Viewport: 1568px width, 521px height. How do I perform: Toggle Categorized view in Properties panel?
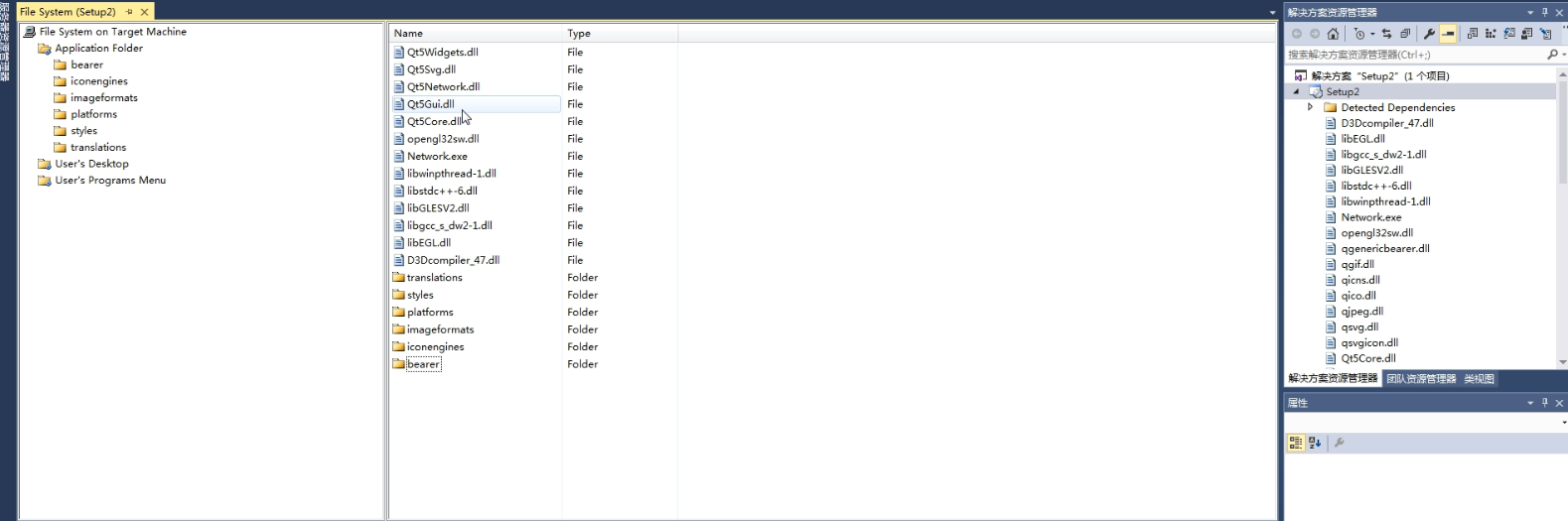pyautogui.click(x=1296, y=444)
